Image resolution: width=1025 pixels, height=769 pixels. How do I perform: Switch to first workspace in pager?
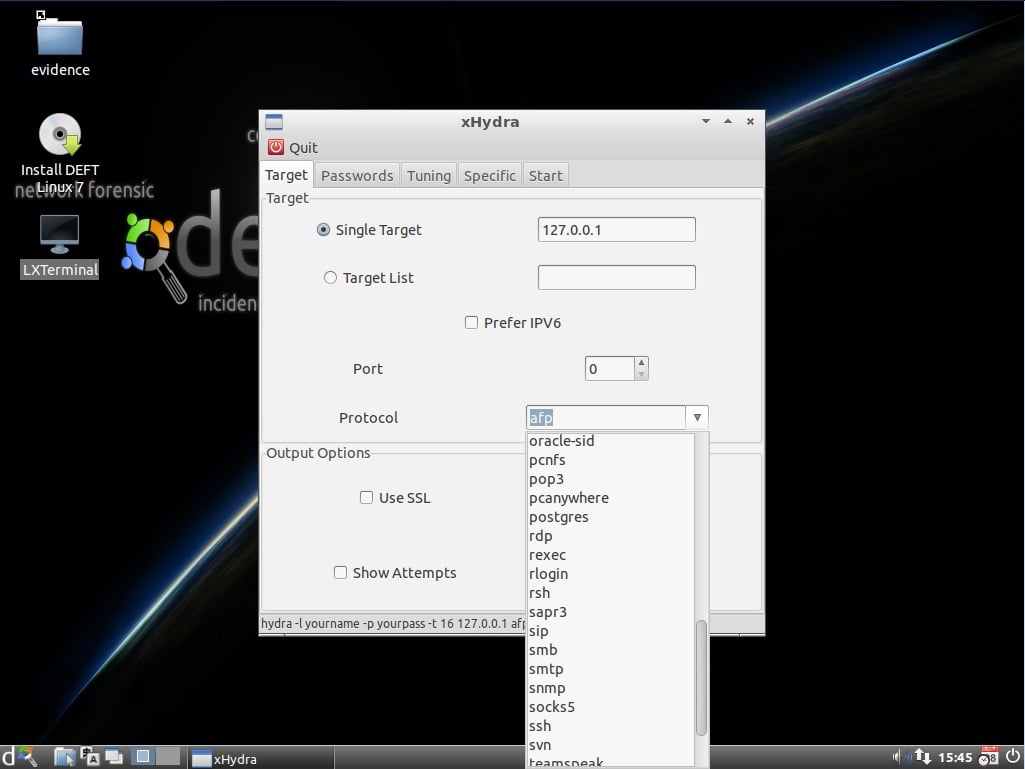pyautogui.click(x=143, y=757)
